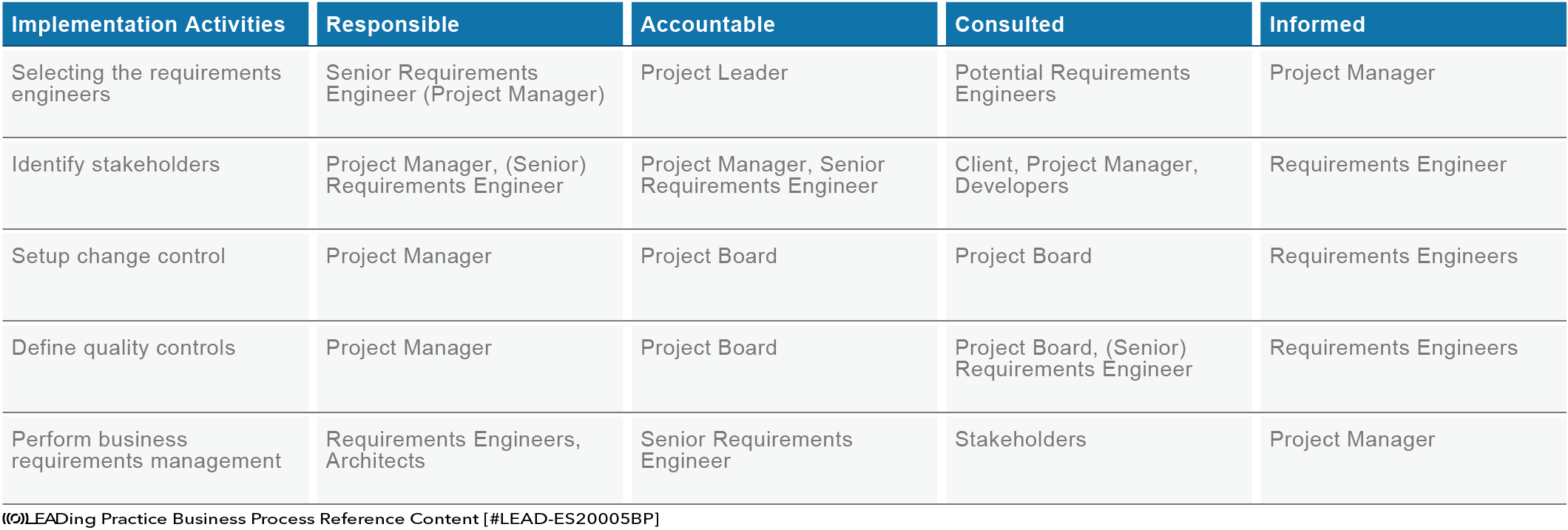
Task: Select 'Requirements Engineers, Architects' responsible cell
Action: point(470,459)
